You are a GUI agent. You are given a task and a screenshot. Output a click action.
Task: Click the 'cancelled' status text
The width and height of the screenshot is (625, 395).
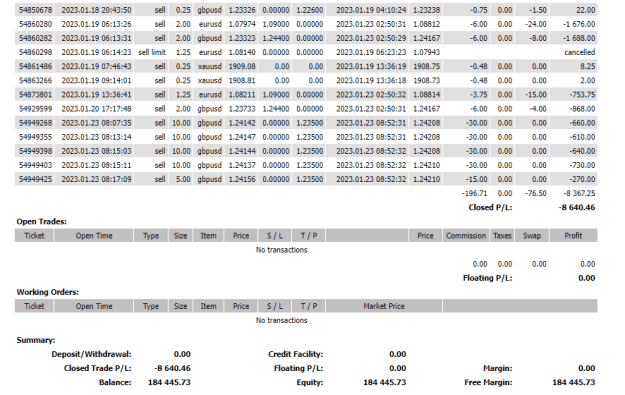(580, 52)
